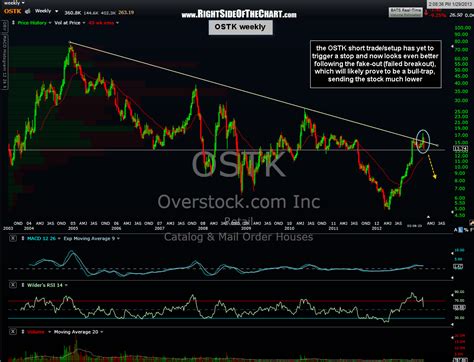Click the 2005 year label on time axis
Screen dimensions: 474x362
click(73, 228)
